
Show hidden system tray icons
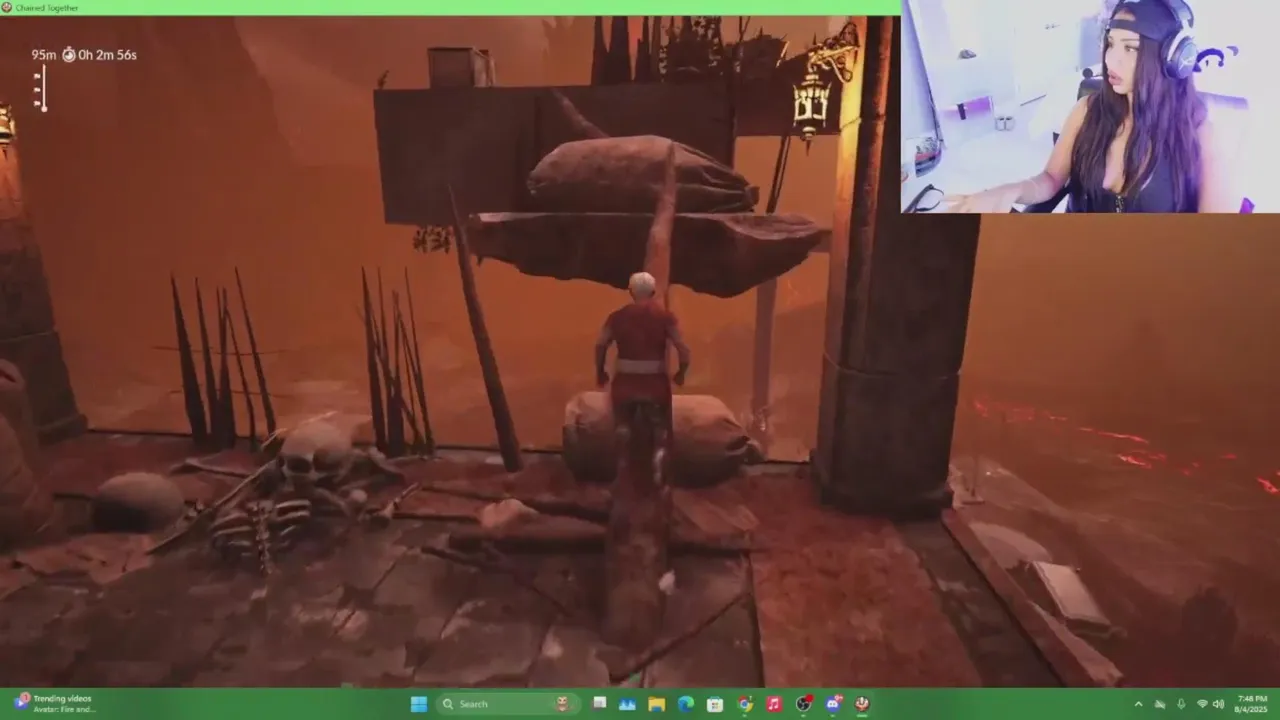point(1138,704)
